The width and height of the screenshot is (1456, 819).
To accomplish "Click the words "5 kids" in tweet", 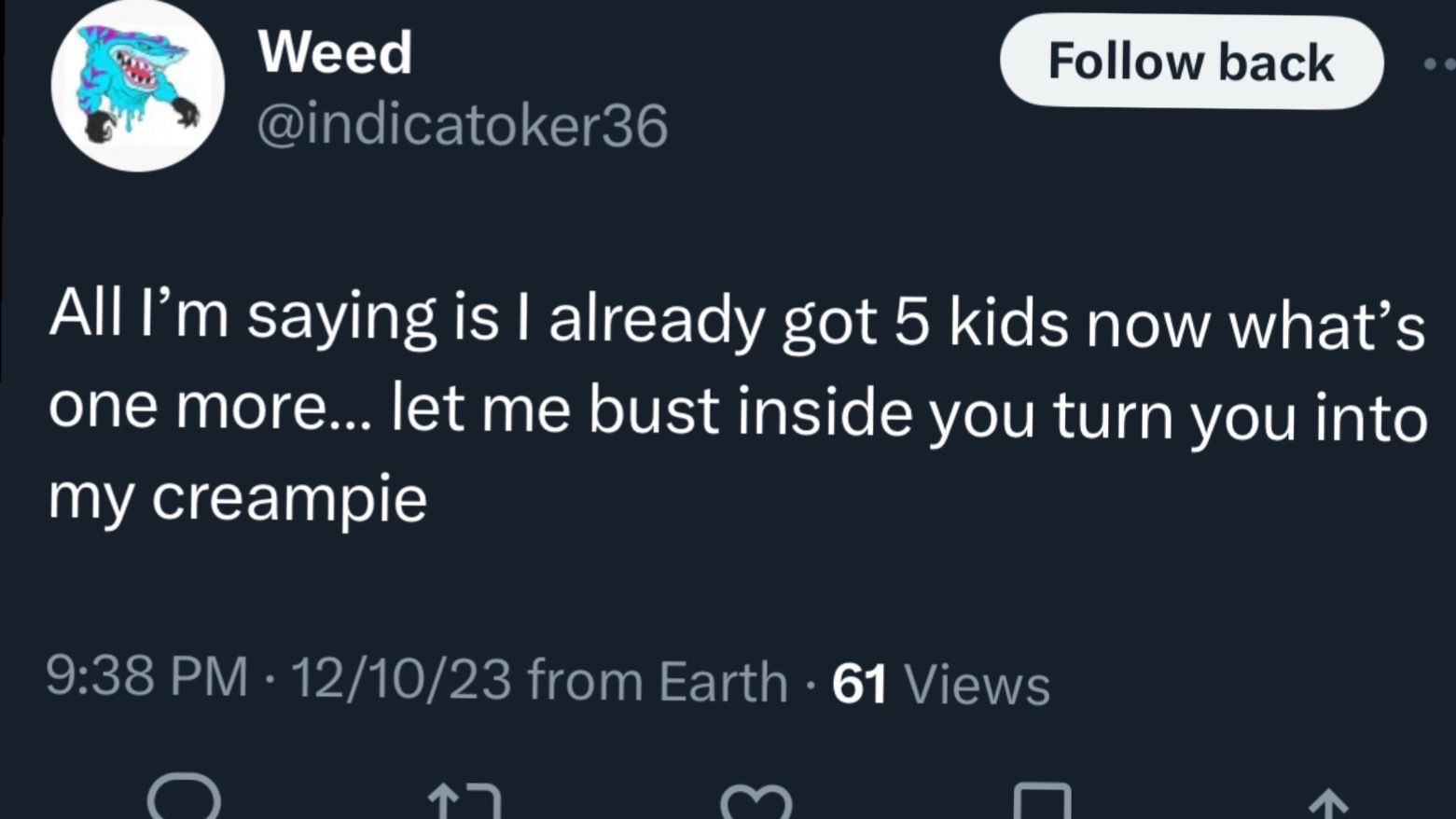I will [980, 323].
